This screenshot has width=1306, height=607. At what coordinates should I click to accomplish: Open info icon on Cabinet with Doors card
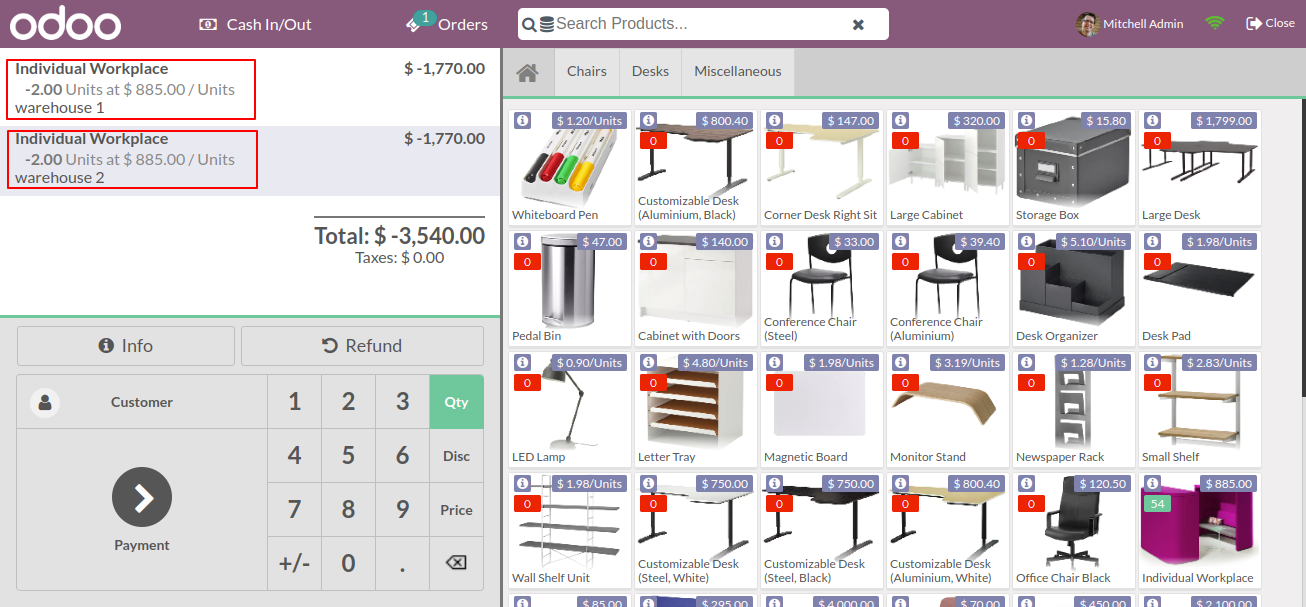tap(648, 241)
